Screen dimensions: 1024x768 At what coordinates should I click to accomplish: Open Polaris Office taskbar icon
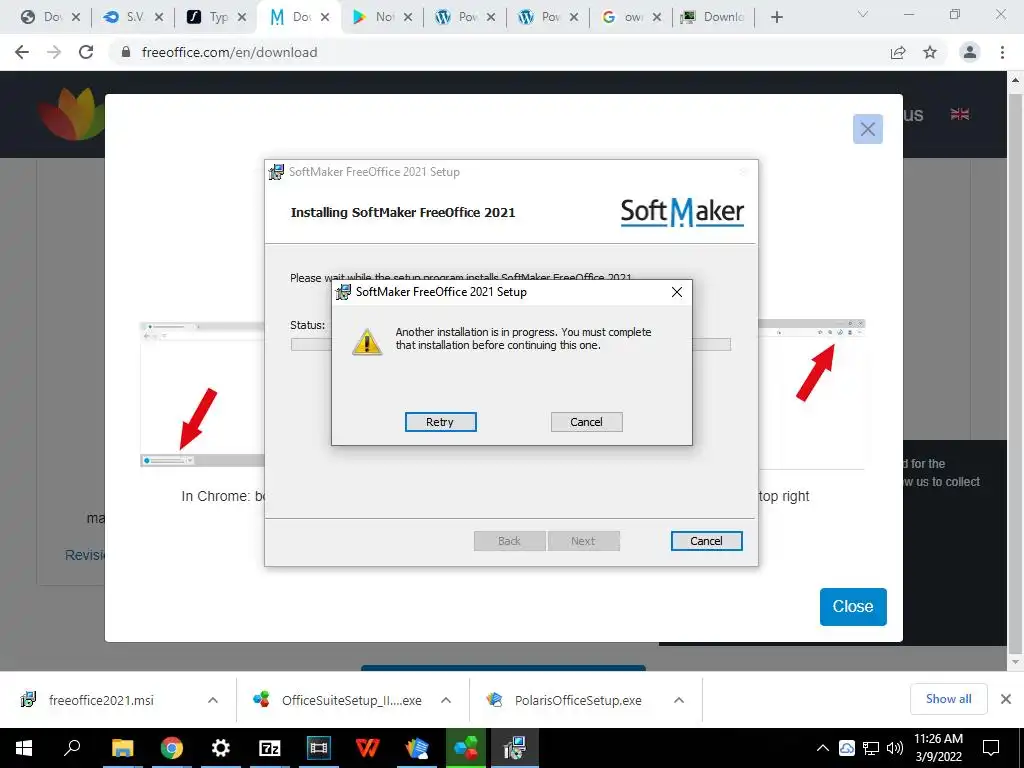[417, 748]
